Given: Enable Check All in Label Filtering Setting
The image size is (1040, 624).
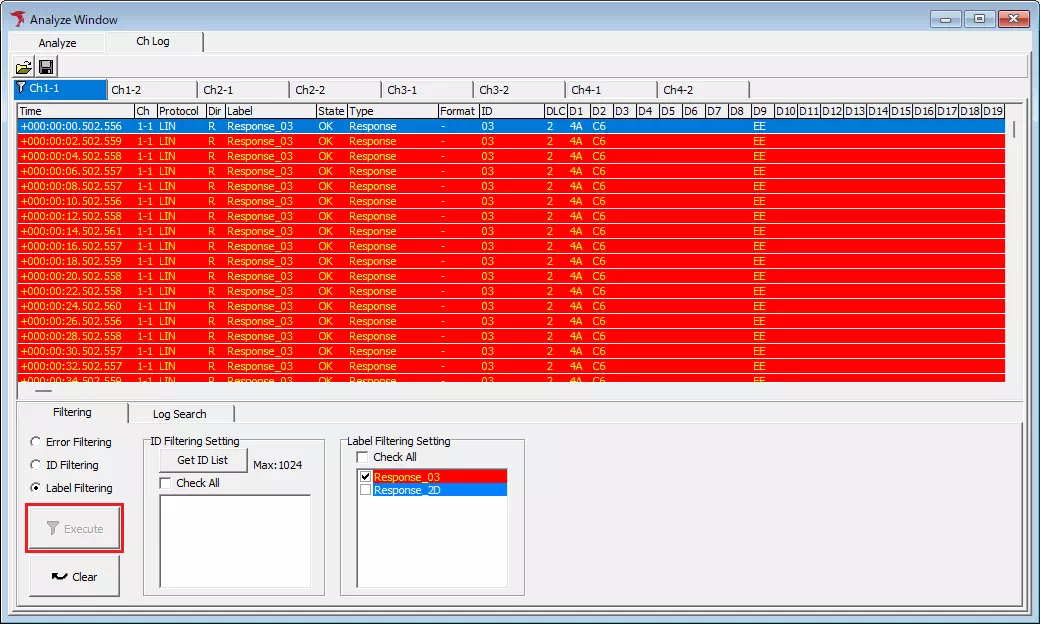Looking at the screenshot, I should [x=362, y=456].
